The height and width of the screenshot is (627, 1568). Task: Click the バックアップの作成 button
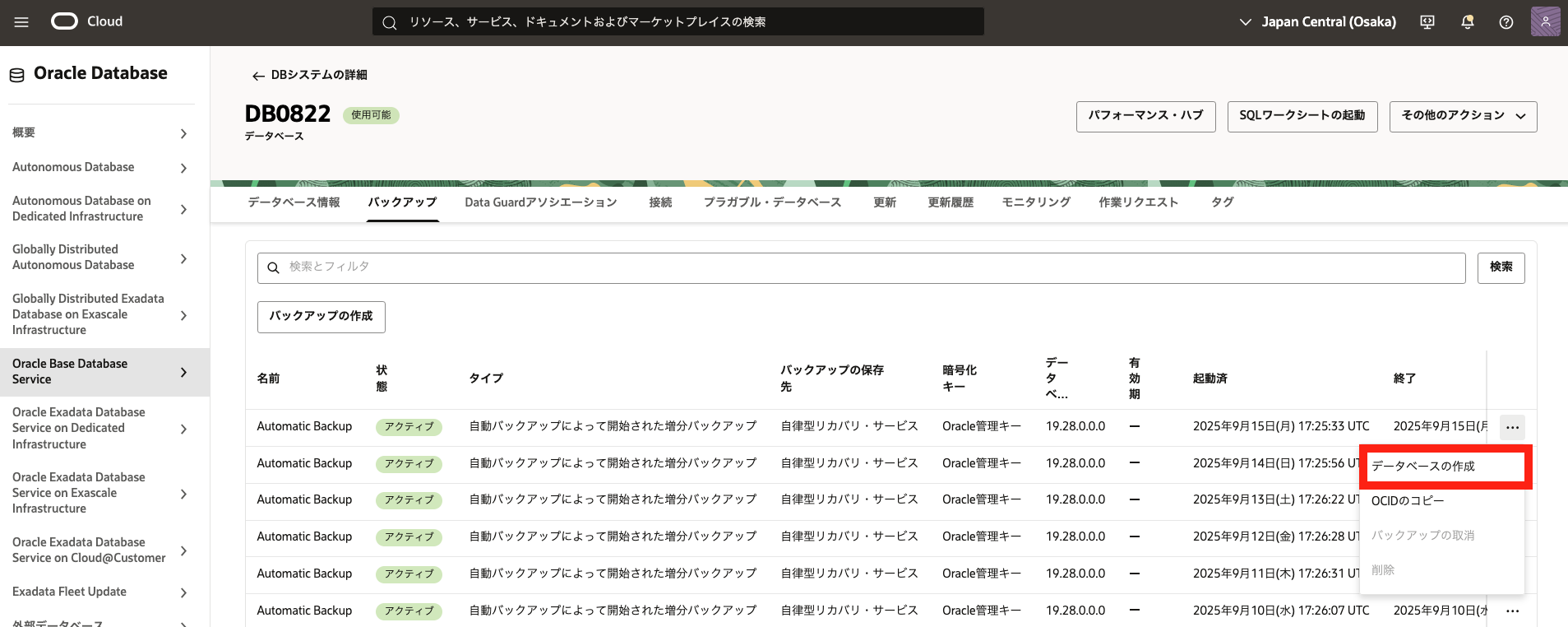pos(321,317)
